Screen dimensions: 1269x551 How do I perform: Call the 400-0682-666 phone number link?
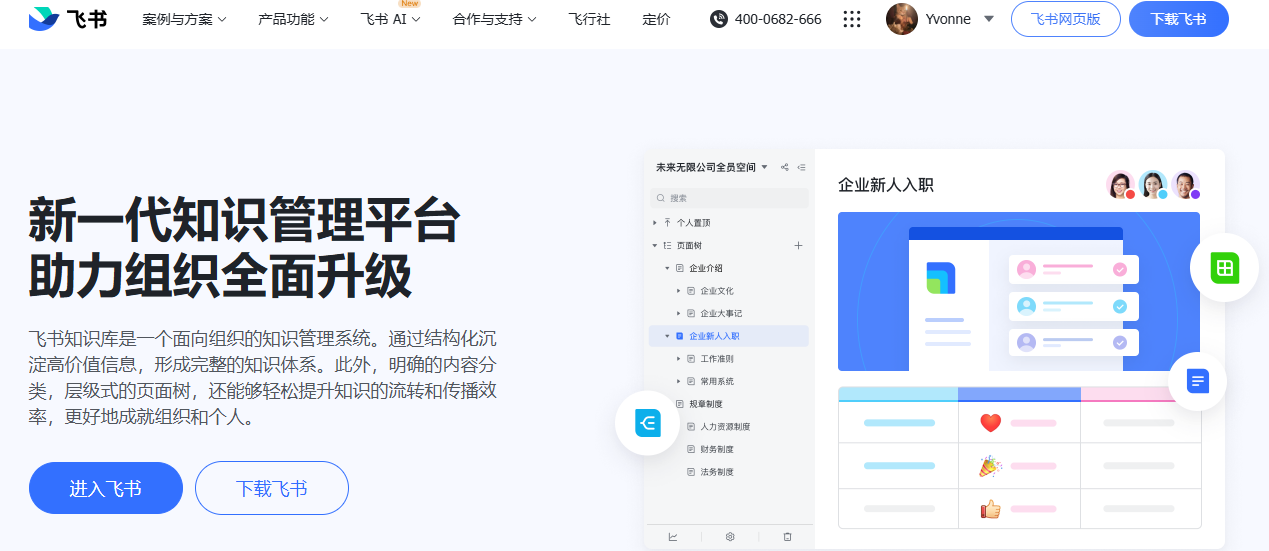[778, 19]
